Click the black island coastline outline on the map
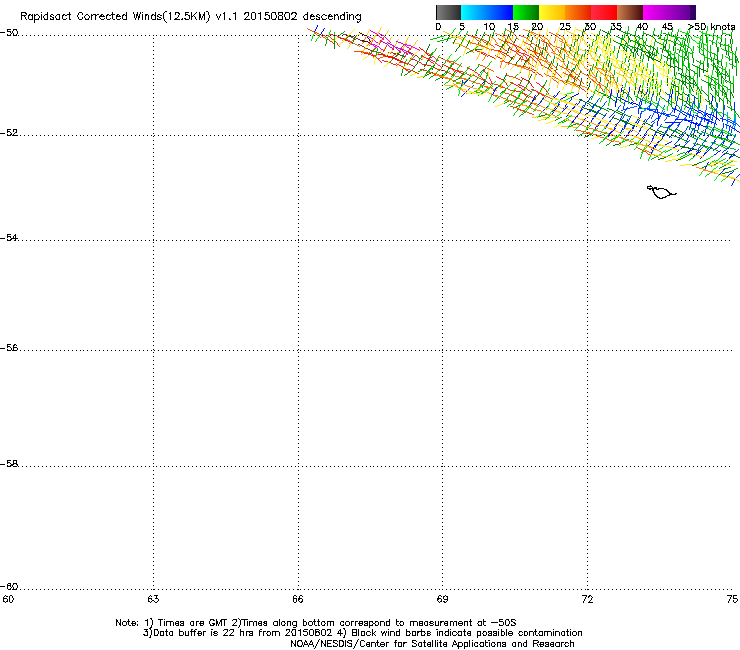This screenshot has height=650, width=740. click(x=661, y=192)
